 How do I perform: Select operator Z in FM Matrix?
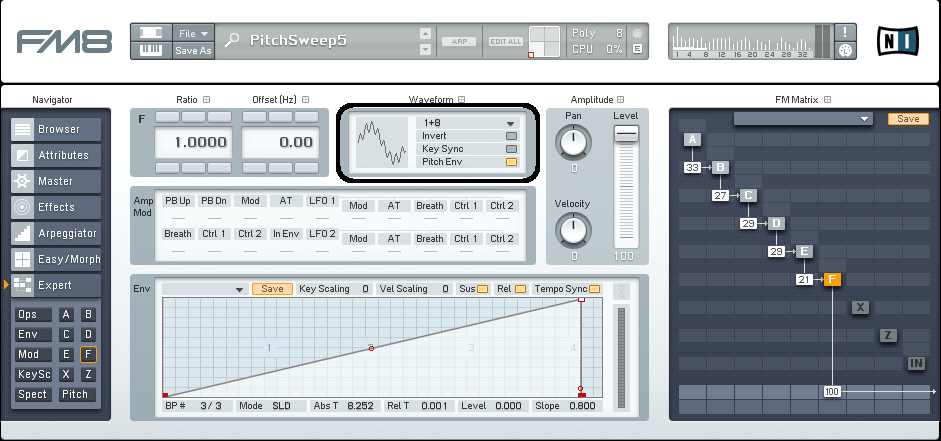pyautogui.click(x=888, y=335)
